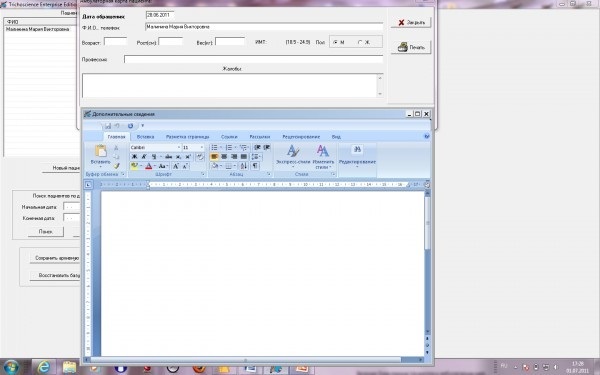The height and width of the screenshot is (375, 600).
Task: Open editor help via question mark icon
Action: 427,136
